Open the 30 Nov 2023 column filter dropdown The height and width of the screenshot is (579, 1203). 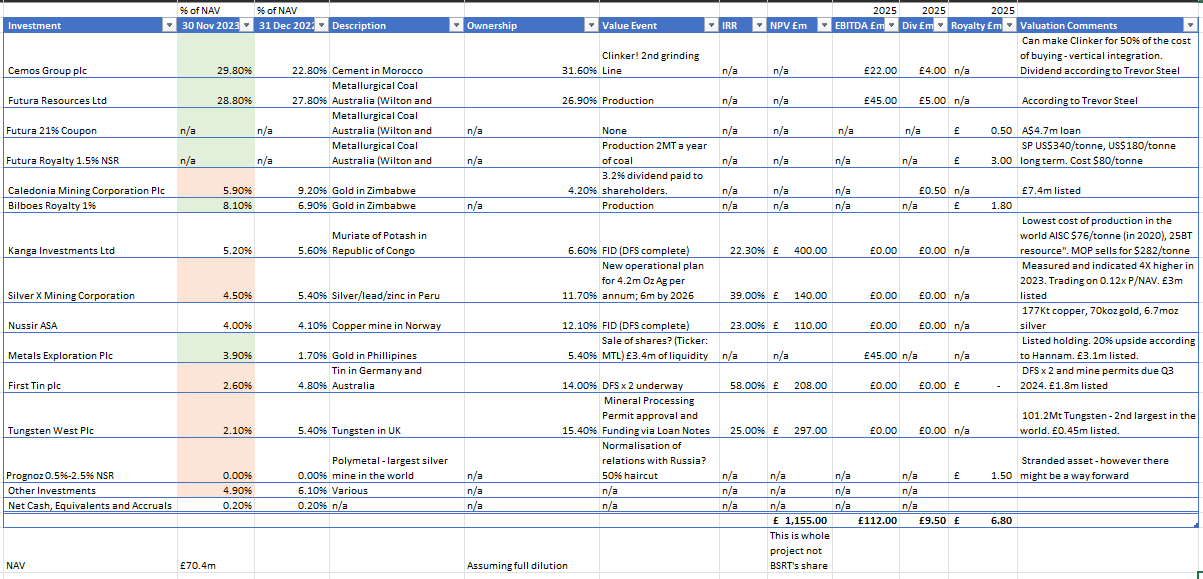(247, 26)
